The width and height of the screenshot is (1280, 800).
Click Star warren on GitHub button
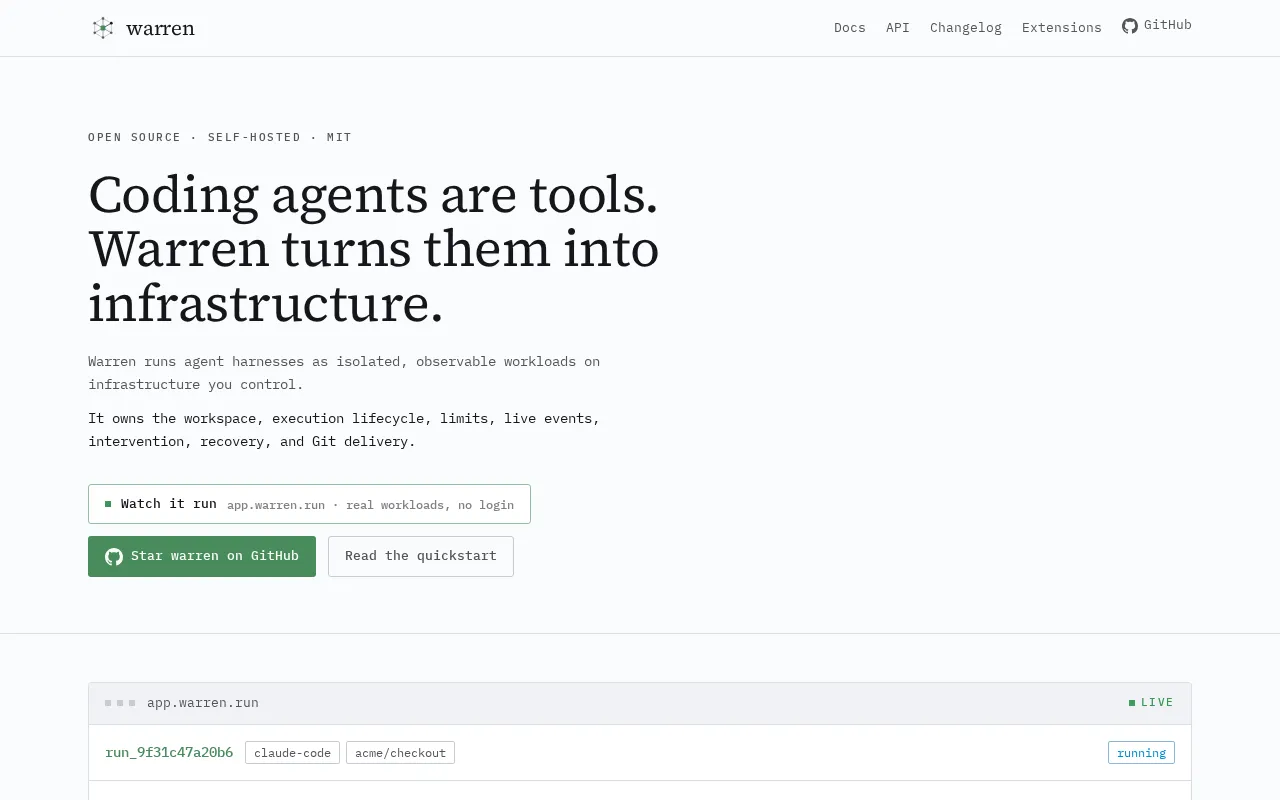pyautogui.click(x=202, y=556)
